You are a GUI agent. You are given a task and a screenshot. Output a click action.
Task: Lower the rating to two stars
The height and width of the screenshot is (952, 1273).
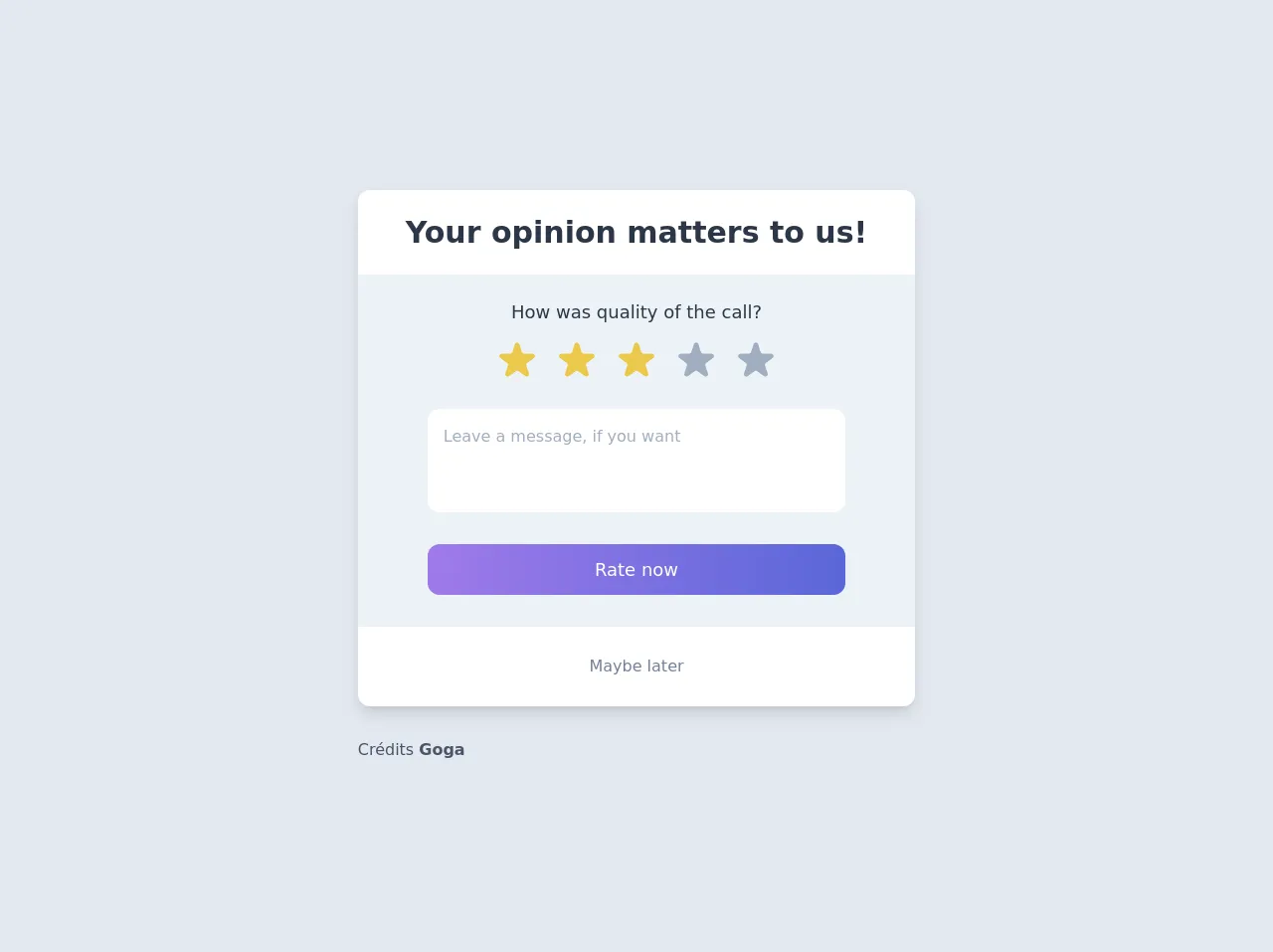577,360
